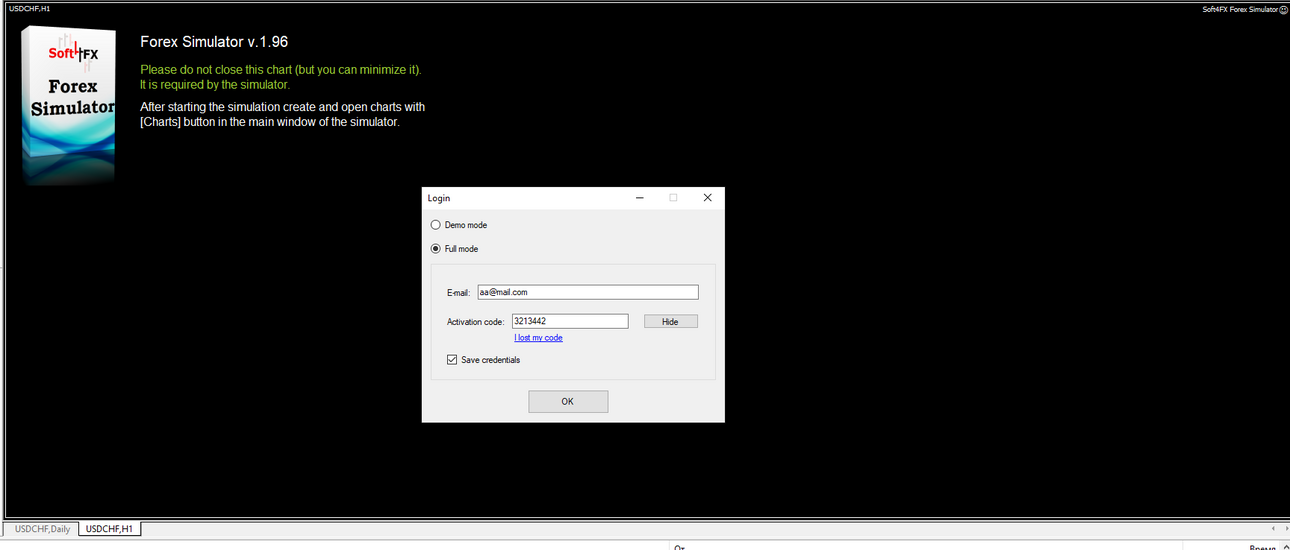Switch to the USDCHF,Daily chart tab

42,529
